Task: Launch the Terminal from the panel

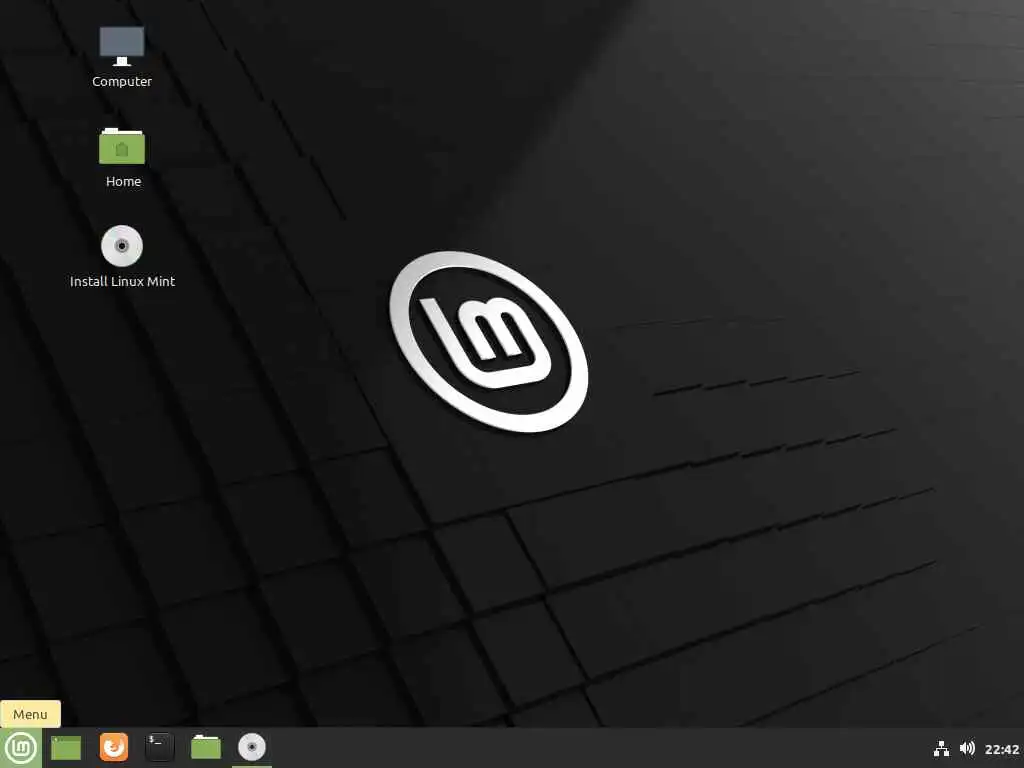Action: click(x=159, y=747)
